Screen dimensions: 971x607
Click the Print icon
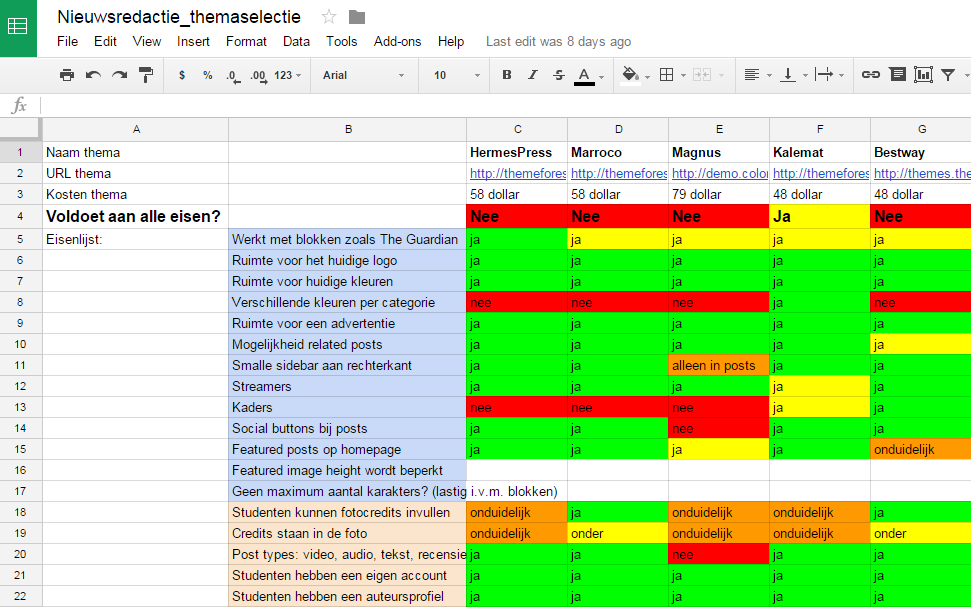(67, 75)
